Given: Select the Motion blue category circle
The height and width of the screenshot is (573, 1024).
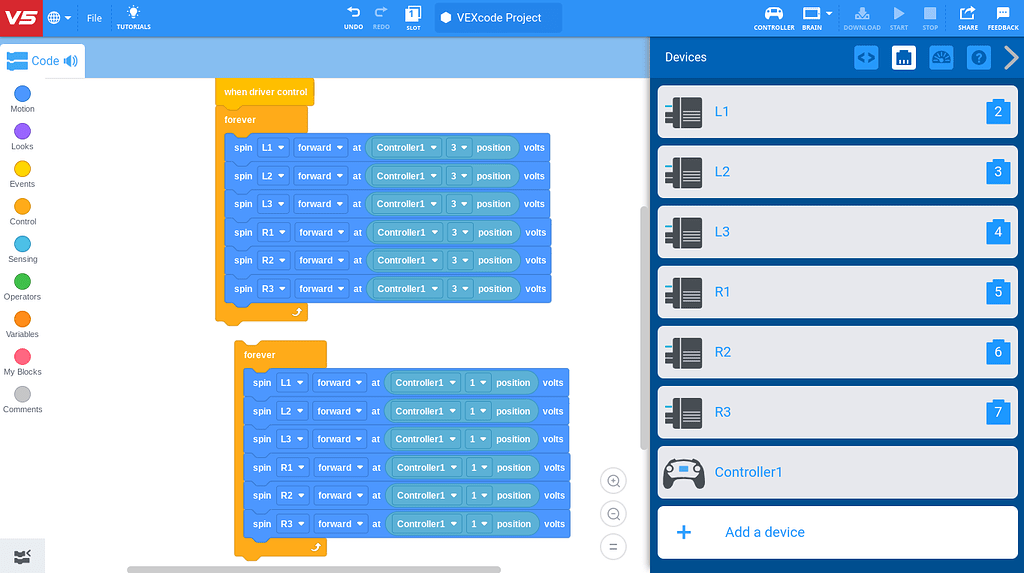Looking at the screenshot, I should point(22,94).
